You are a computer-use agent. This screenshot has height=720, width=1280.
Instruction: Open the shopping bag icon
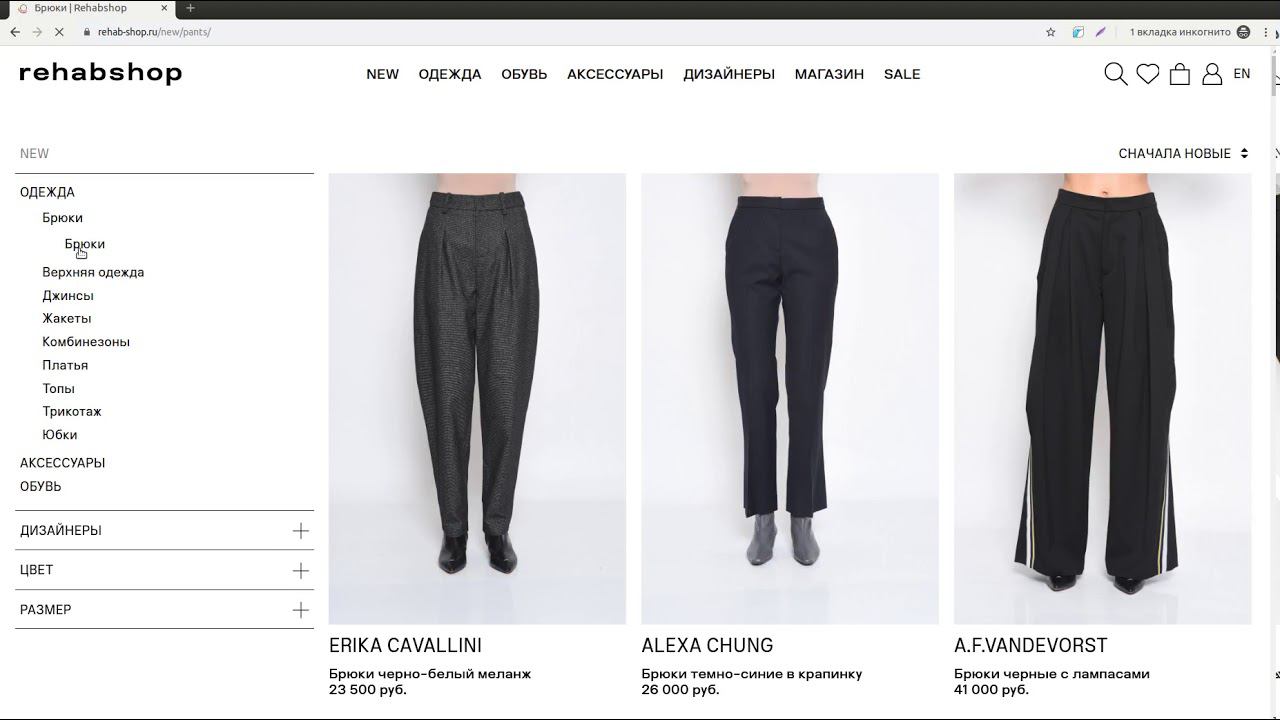[1180, 74]
